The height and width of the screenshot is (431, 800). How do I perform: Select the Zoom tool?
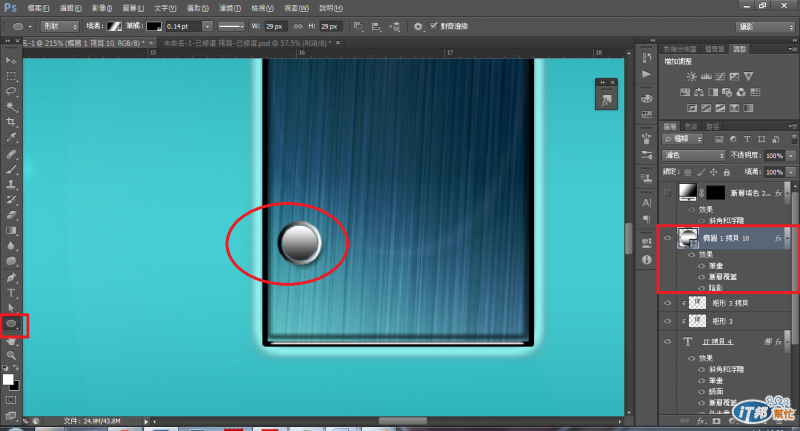coord(11,355)
